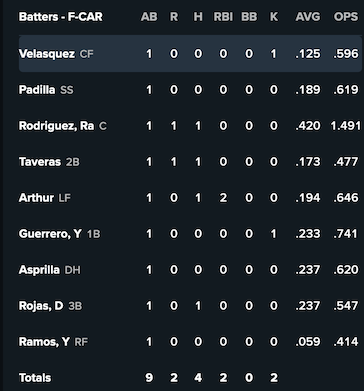Click the OPS column header
This screenshot has width=364, height=391.
346,17
